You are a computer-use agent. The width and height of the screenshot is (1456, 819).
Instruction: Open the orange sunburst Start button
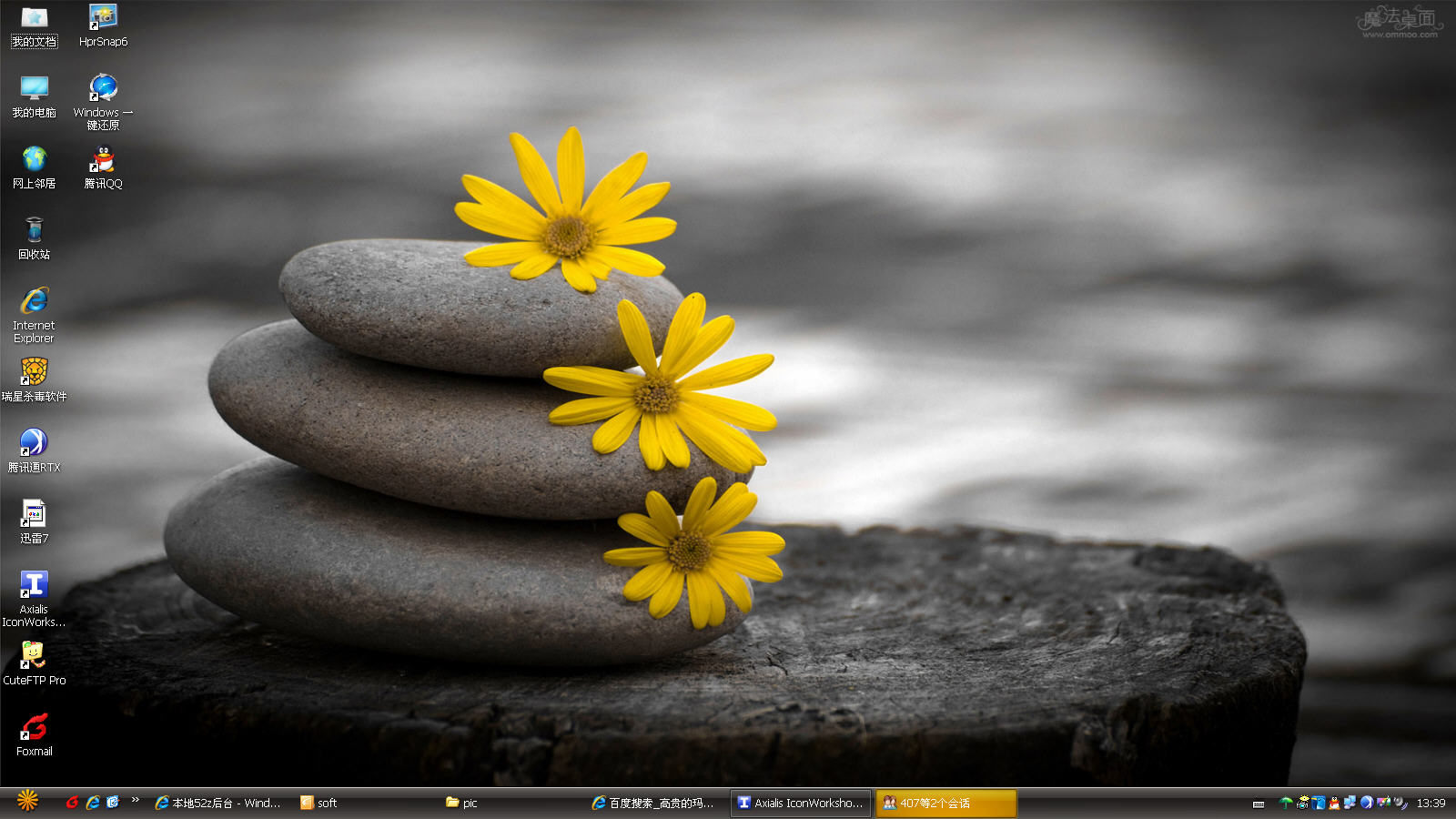point(27,801)
